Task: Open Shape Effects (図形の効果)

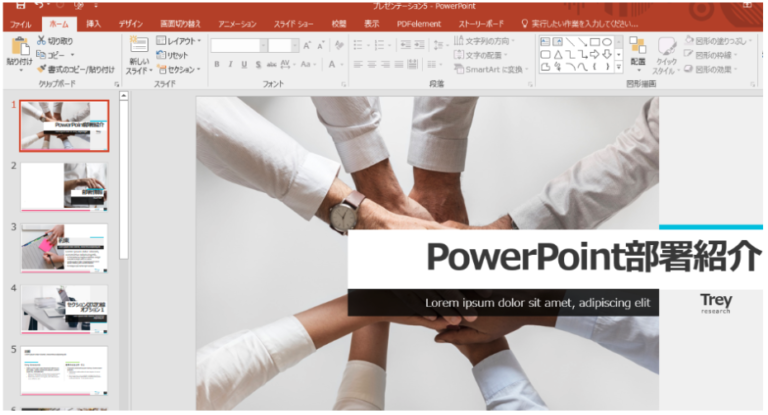Action: [710, 69]
